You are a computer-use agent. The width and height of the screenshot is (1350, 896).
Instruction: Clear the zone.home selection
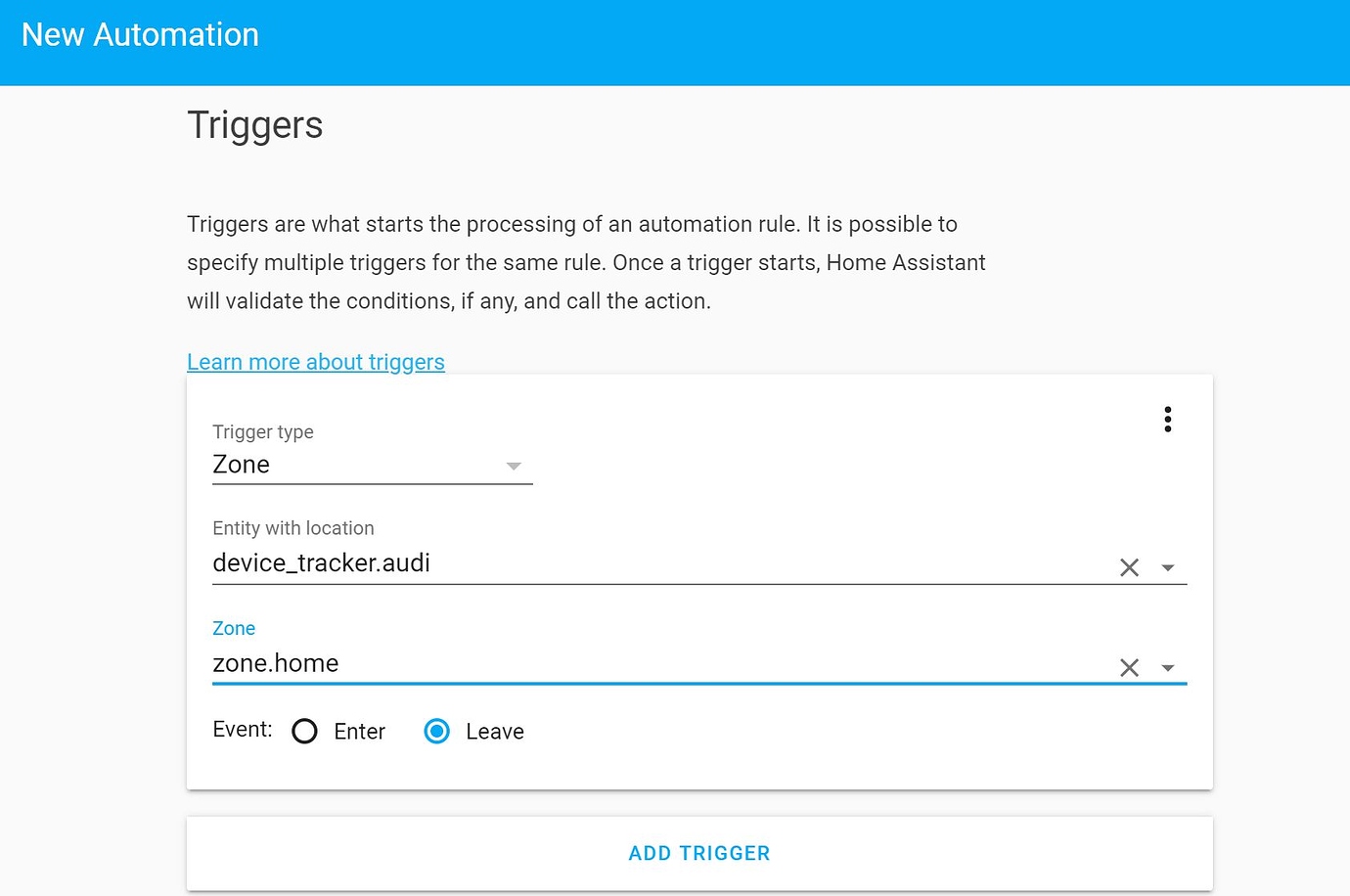tap(1129, 667)
